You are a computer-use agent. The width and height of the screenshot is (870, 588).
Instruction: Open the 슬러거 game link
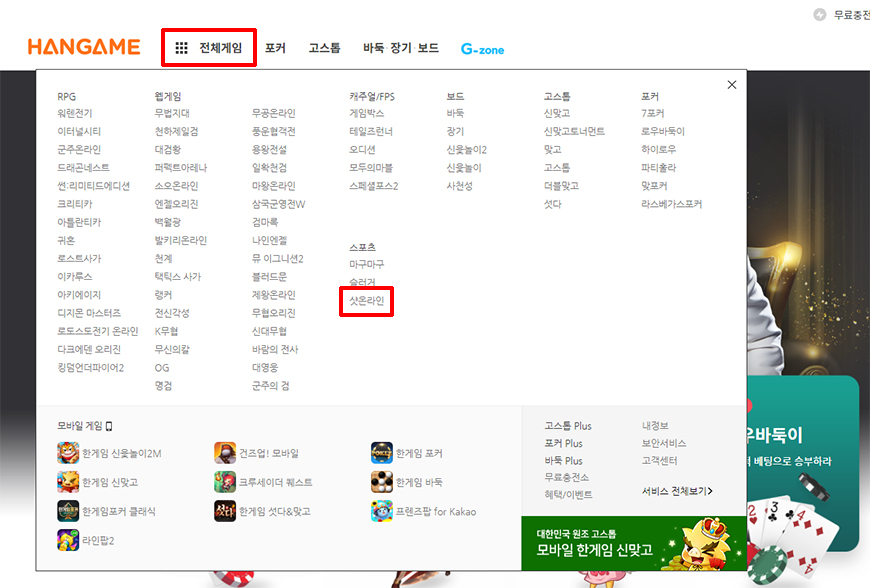click(362, 282)
